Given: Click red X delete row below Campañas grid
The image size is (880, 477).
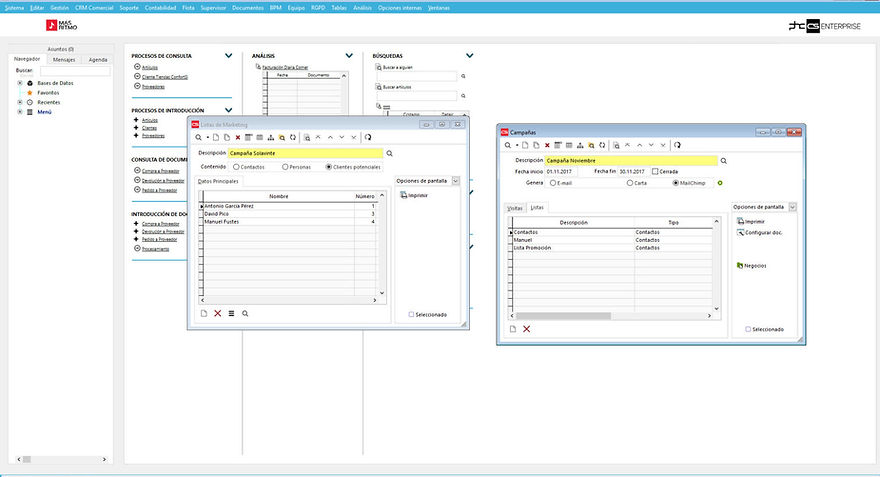Looking at the screenshot, I should [526, 329].
